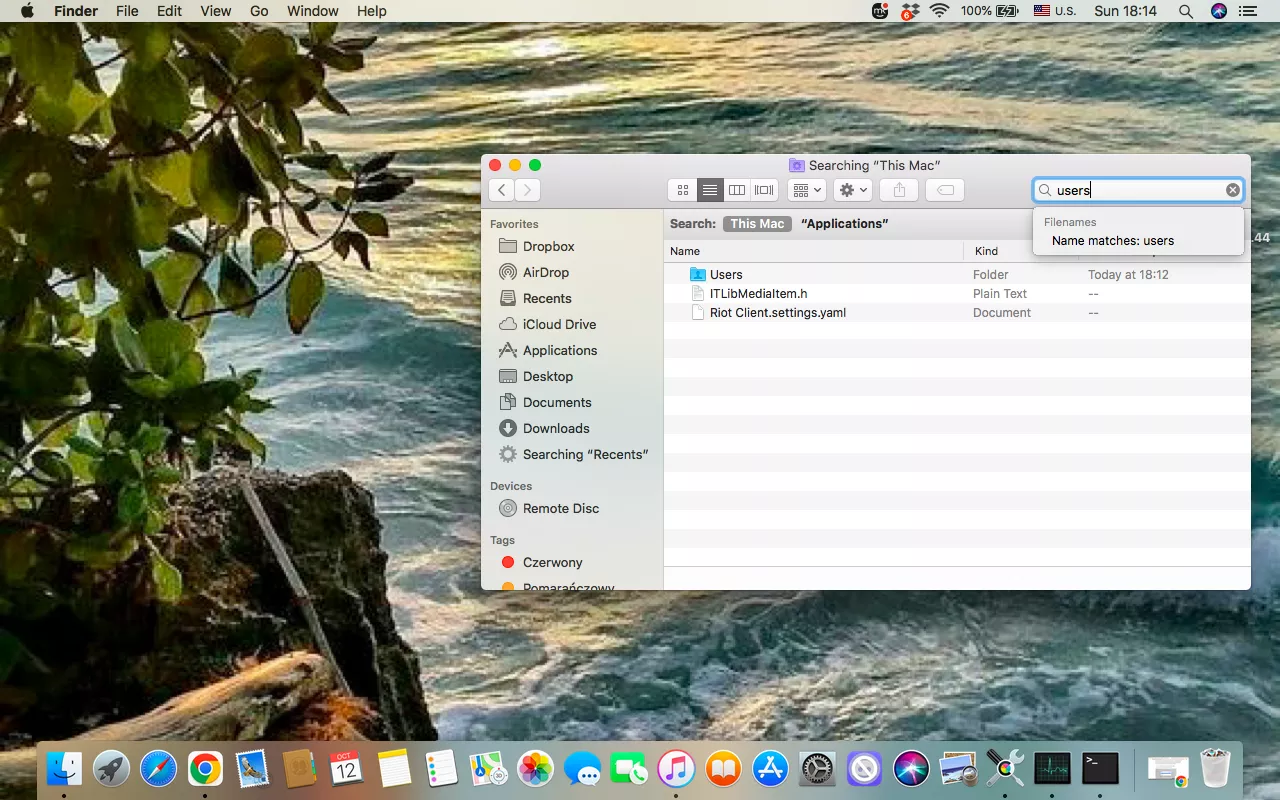This screenshot has width=1280, height=800.
Task: Select 'Name matches: users' suggestion
Action: [x=1112, y=241]
